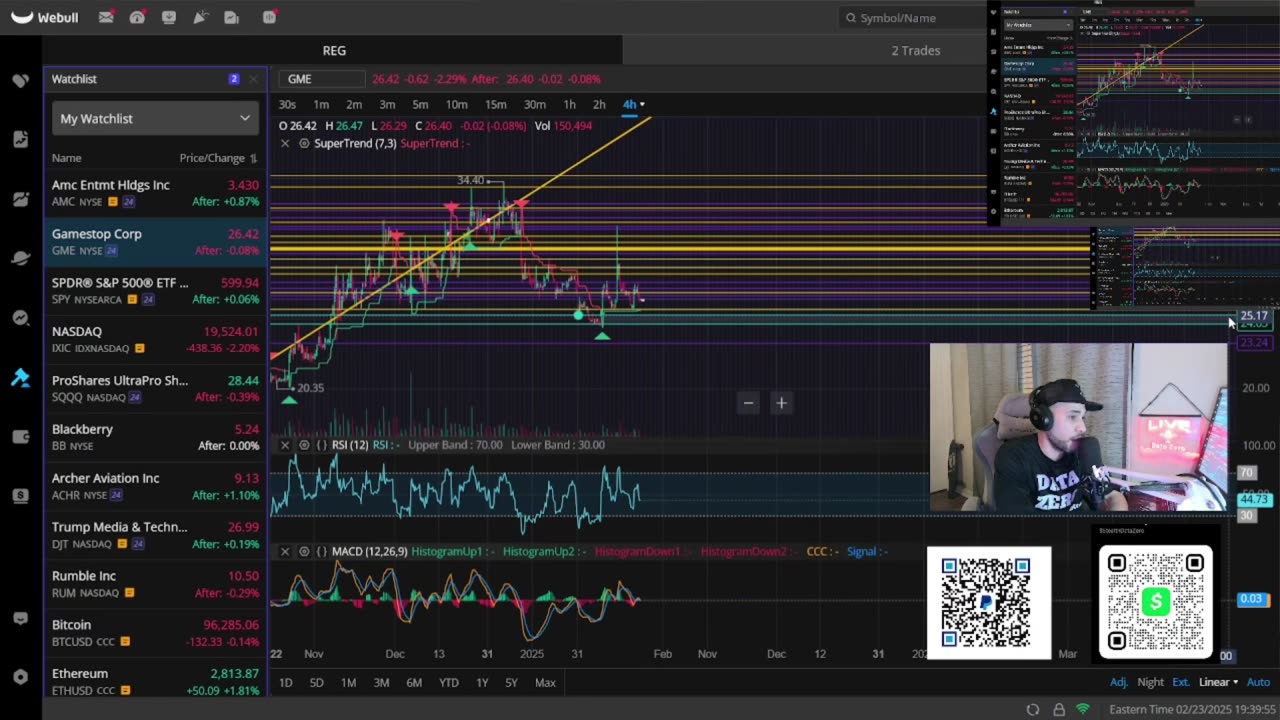Select the 30s chart interval
1280x720 pixels.
click(x=287, y=104)
